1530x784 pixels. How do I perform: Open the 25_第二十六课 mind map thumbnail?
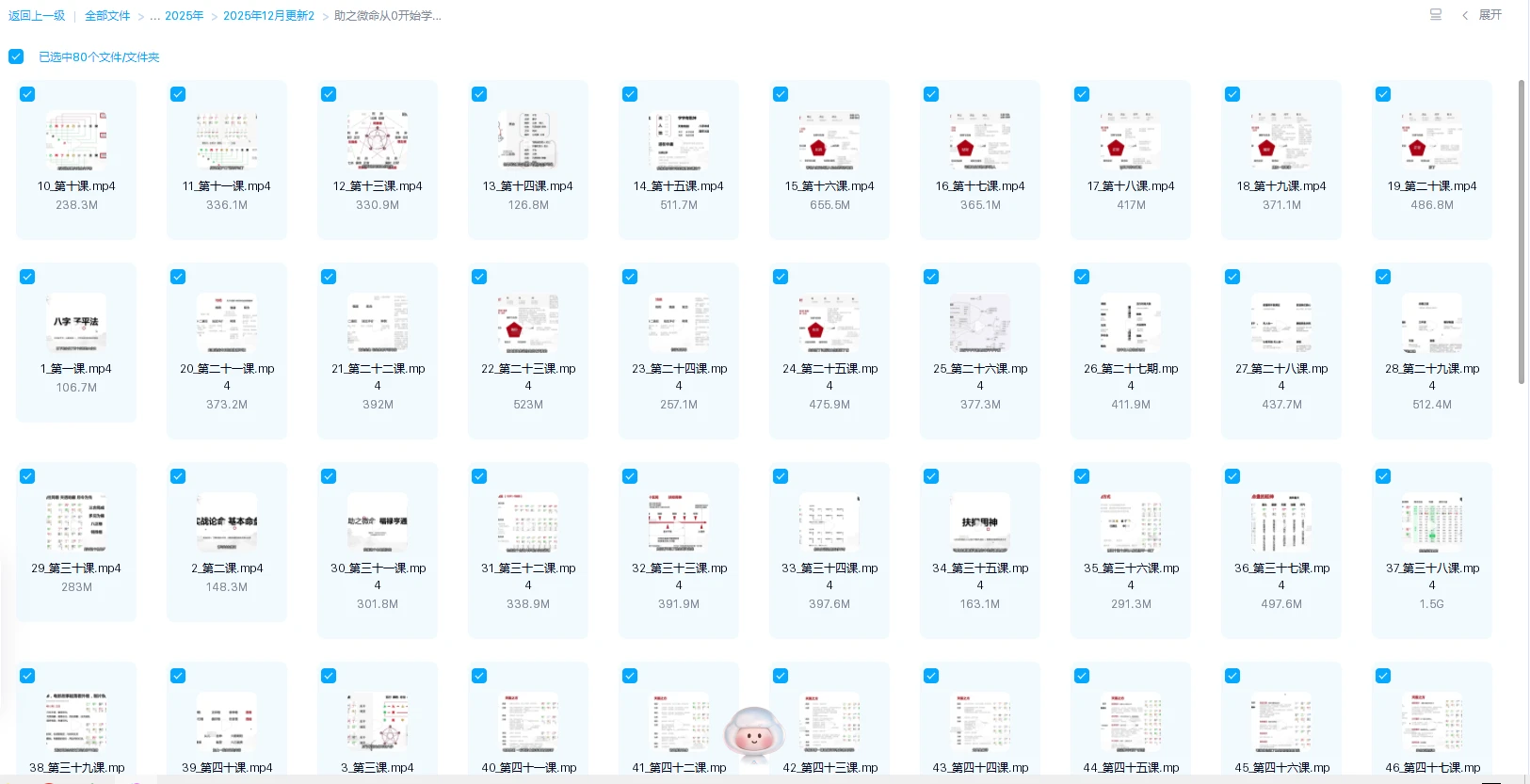[x=980, y=325]
